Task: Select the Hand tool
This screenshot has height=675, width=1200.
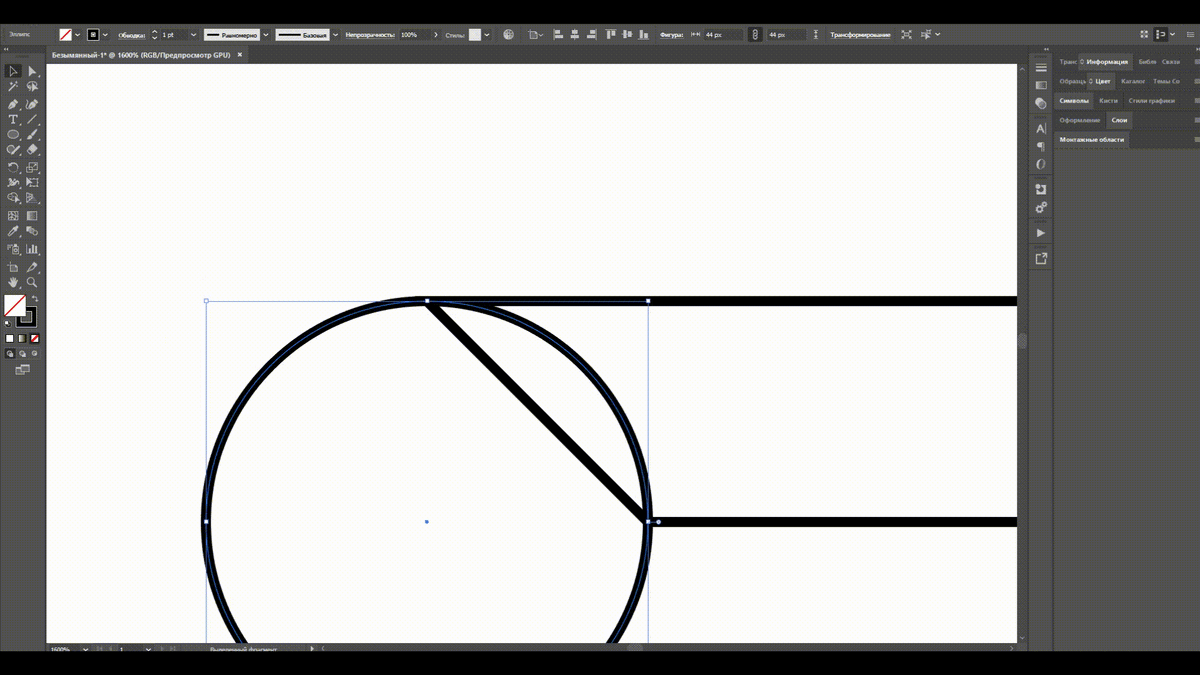Action: pyautogui.click(x=13, y=283)
